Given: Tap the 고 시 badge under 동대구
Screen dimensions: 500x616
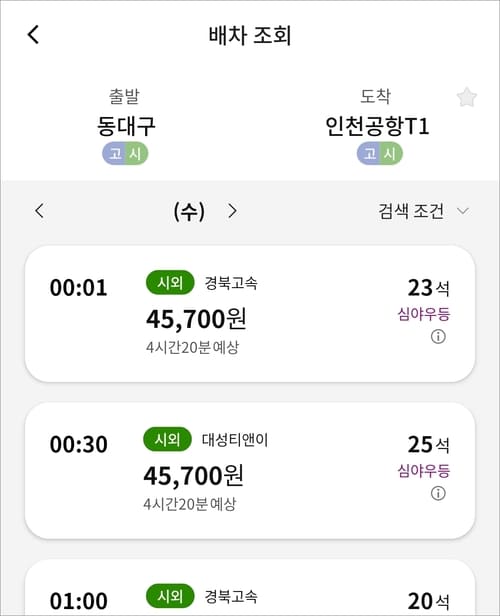Looking at the screenshot, I should pyautogui.click(x=125, y=153).
